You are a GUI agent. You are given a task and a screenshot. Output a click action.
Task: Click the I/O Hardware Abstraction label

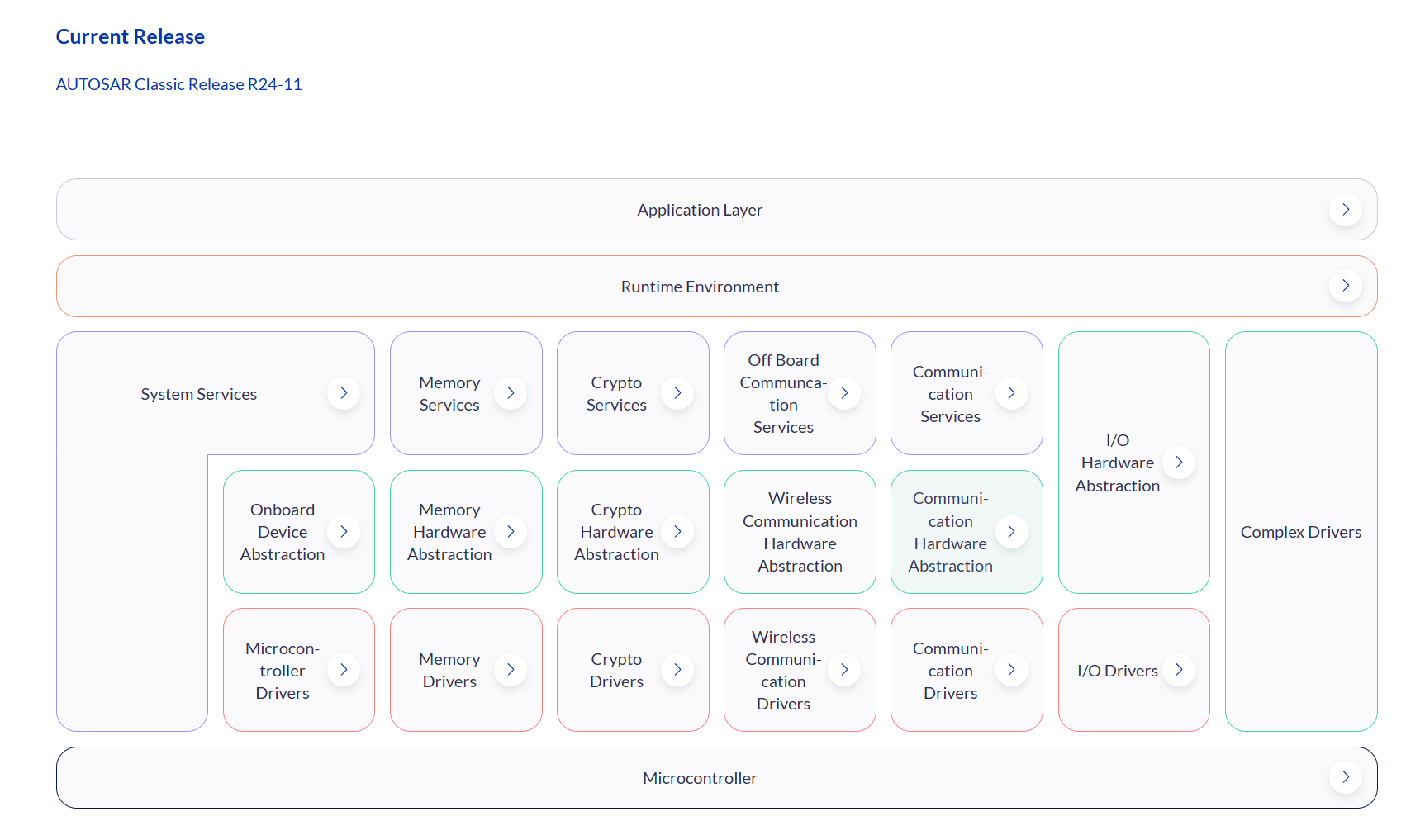tap(1117, 463)
